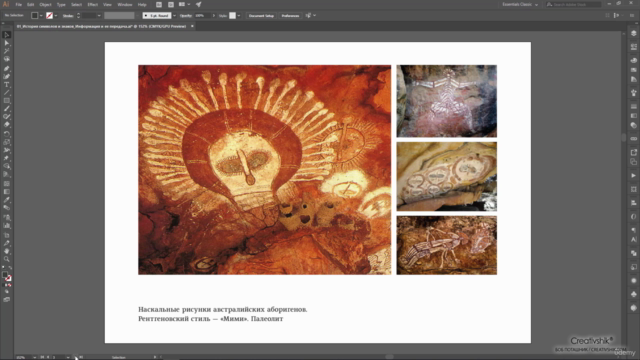Select the Free Transform tool
This screenshot has height=360, width=640.
[7, 158]
